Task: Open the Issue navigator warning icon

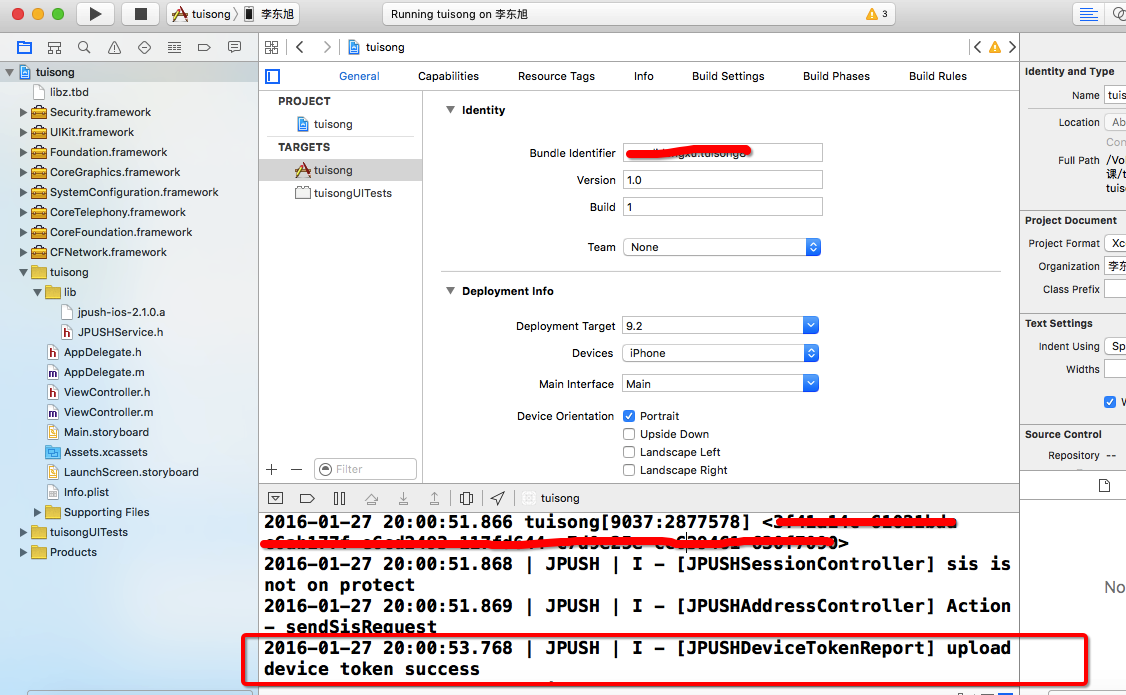Action: [x=114, y=47]
